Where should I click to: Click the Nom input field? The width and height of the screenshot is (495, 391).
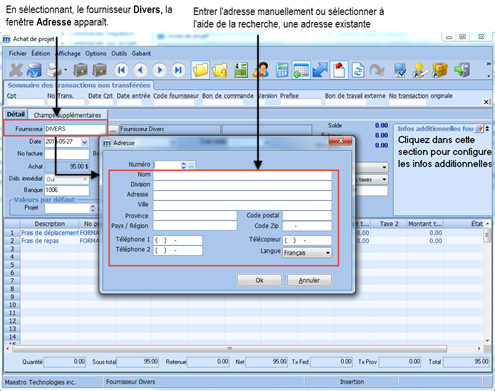click(242, 175)
